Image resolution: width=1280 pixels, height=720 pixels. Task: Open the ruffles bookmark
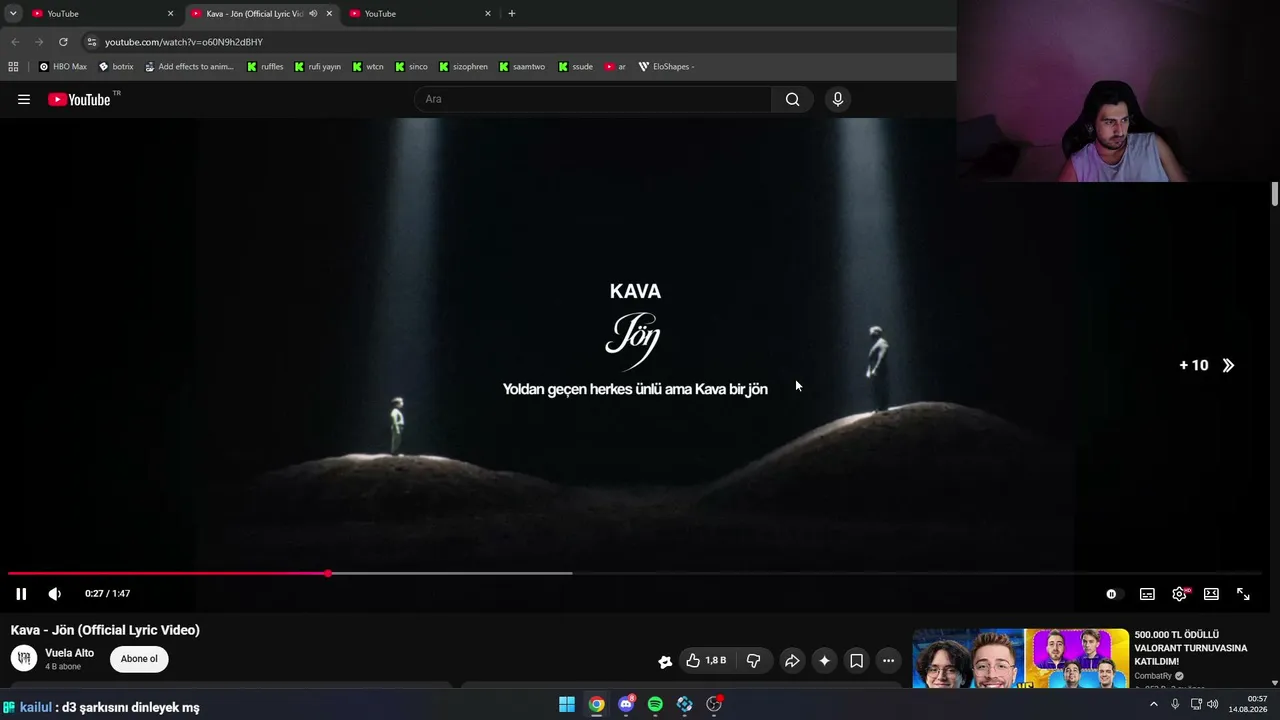265,67
